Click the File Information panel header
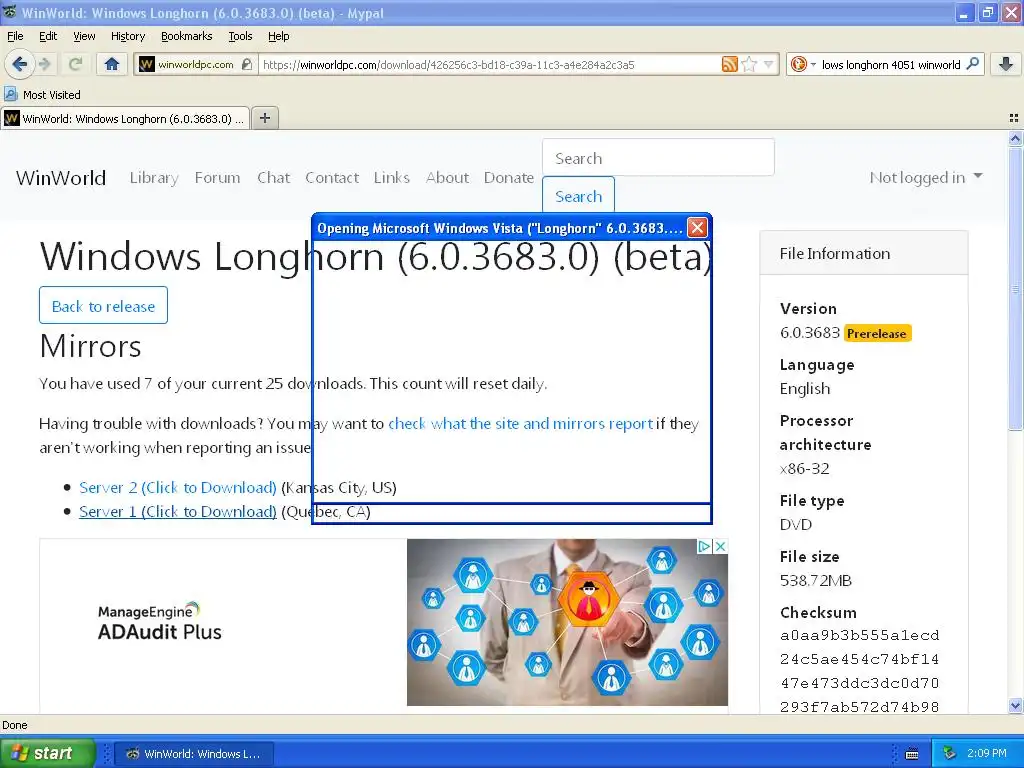The height and width of the screenshot is (768, 1024). (x=863, y=253)
